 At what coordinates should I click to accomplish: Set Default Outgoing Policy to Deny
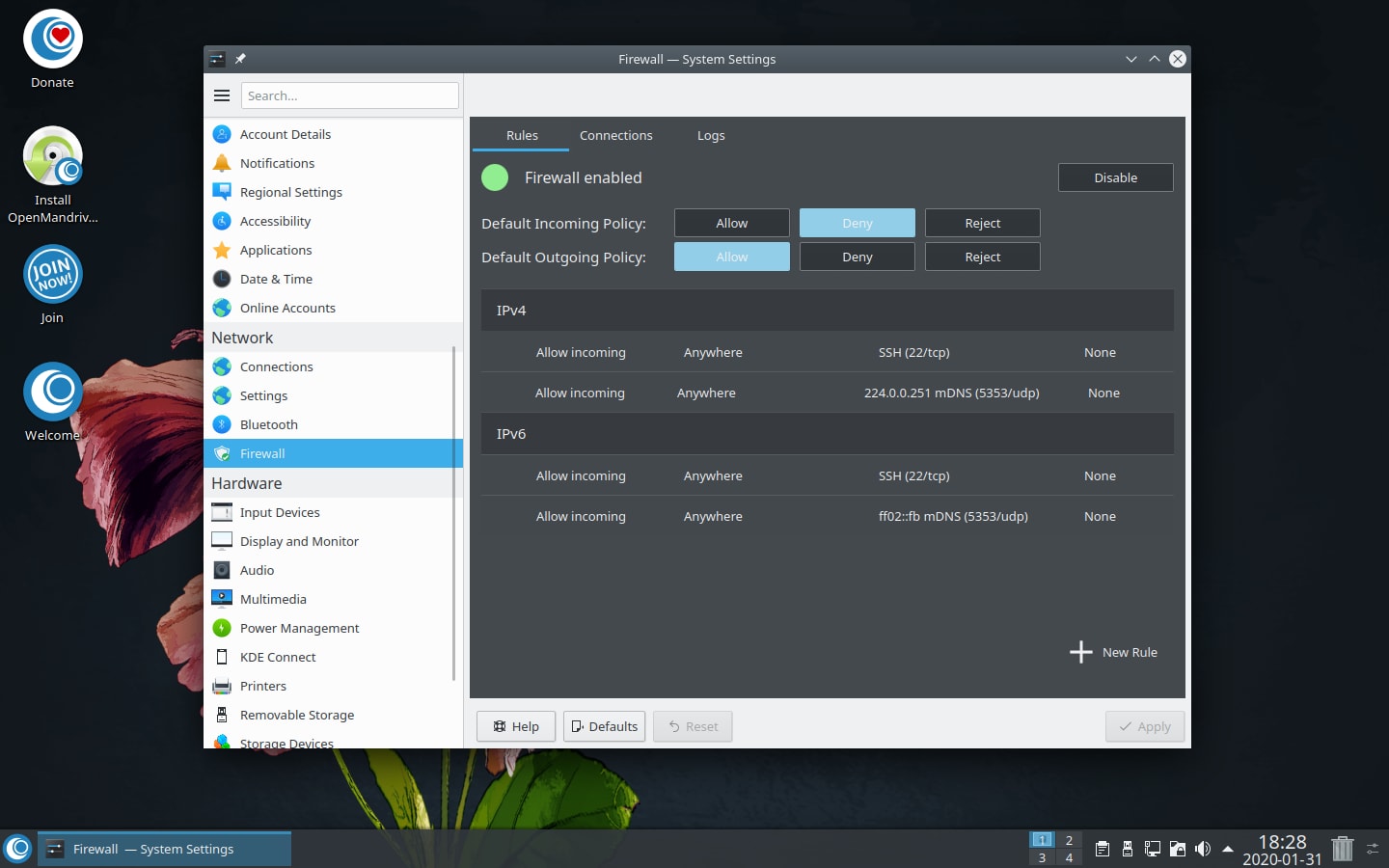(857, 257)
